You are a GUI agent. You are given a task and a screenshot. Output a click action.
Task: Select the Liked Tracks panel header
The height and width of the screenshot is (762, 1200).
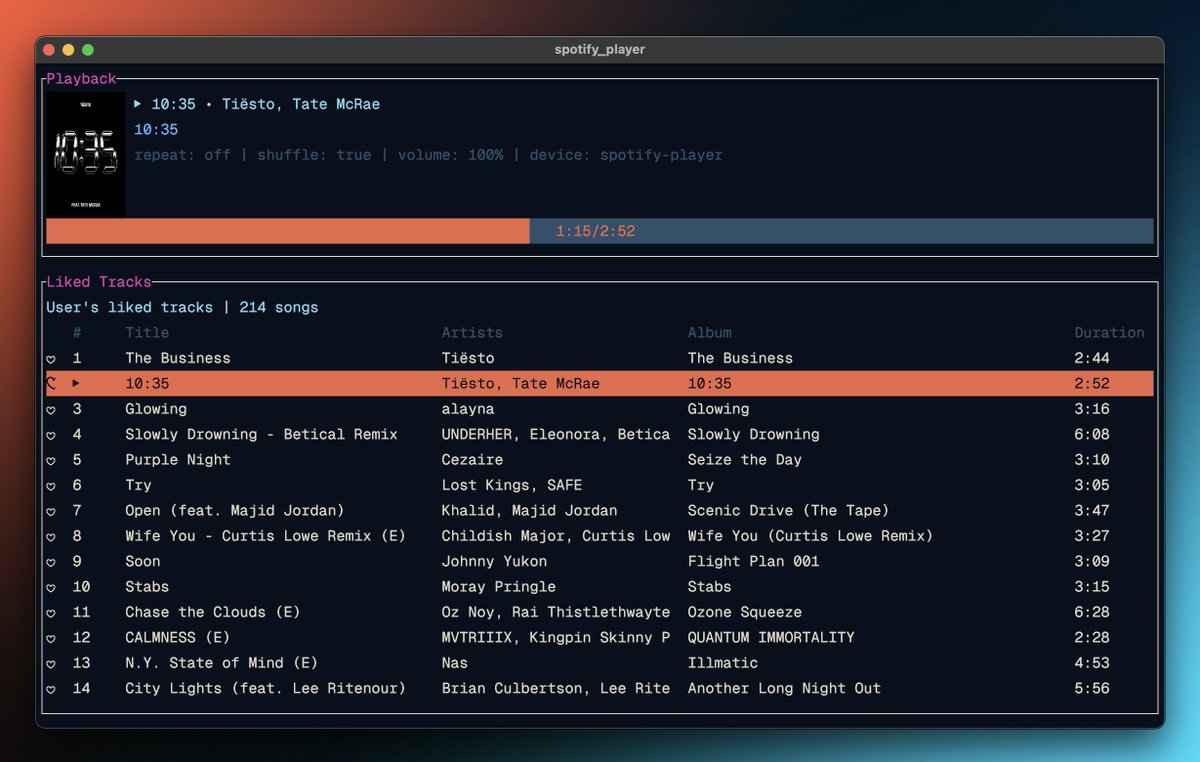point(99,281)
